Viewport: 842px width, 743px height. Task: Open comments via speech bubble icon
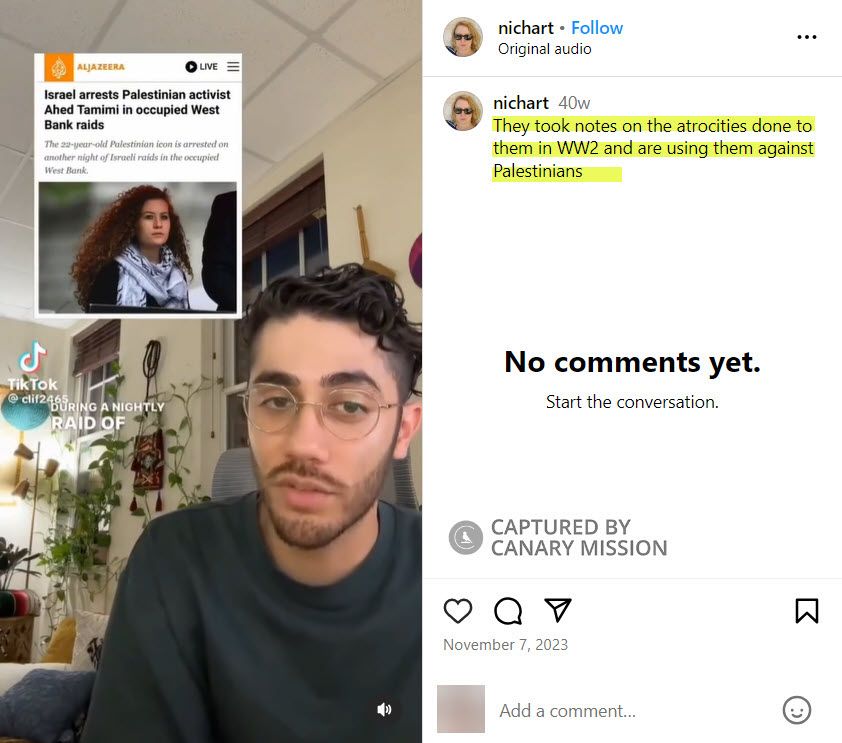click(507, 610)
